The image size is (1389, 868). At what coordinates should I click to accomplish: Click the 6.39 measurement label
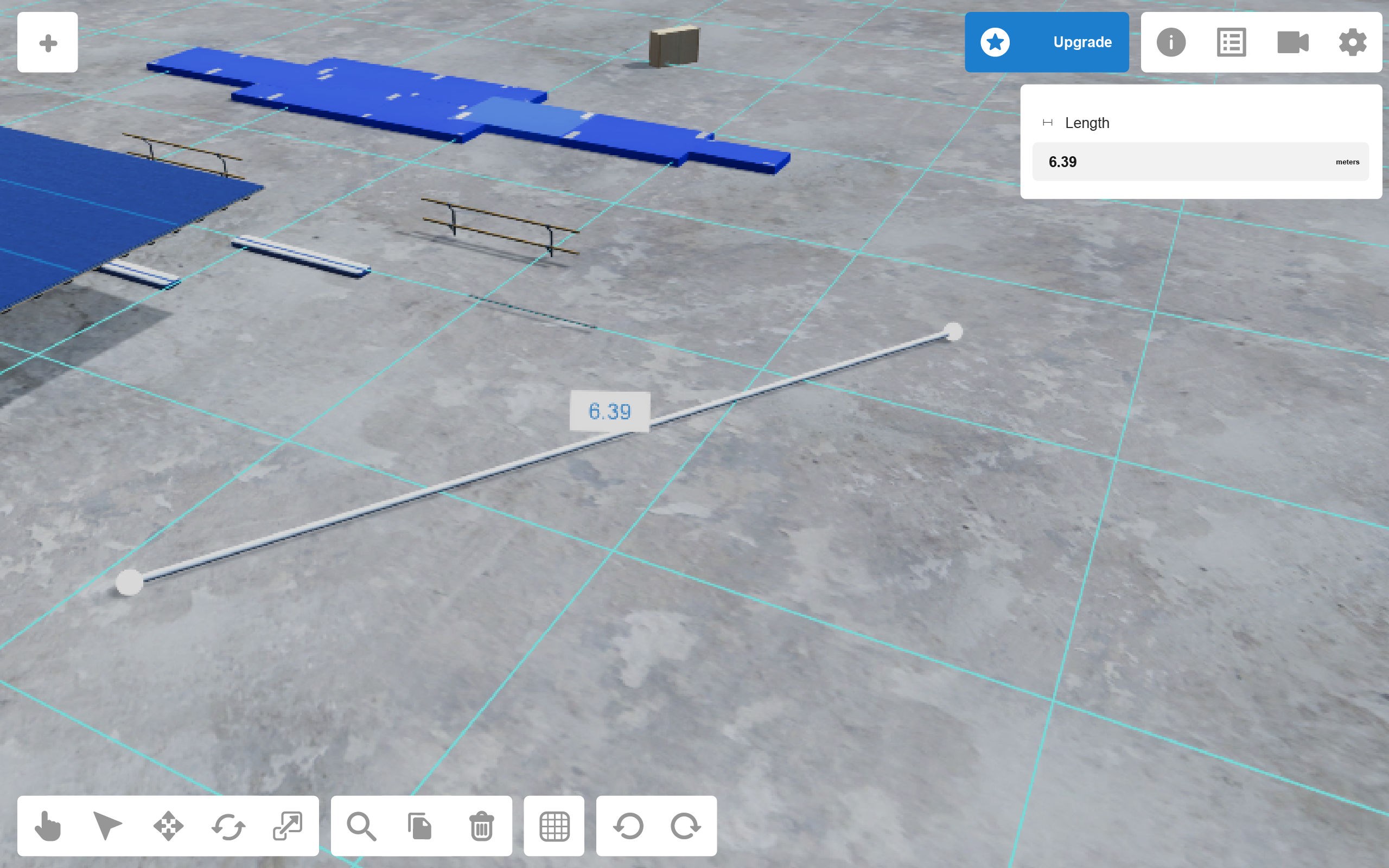click(609, 412)
